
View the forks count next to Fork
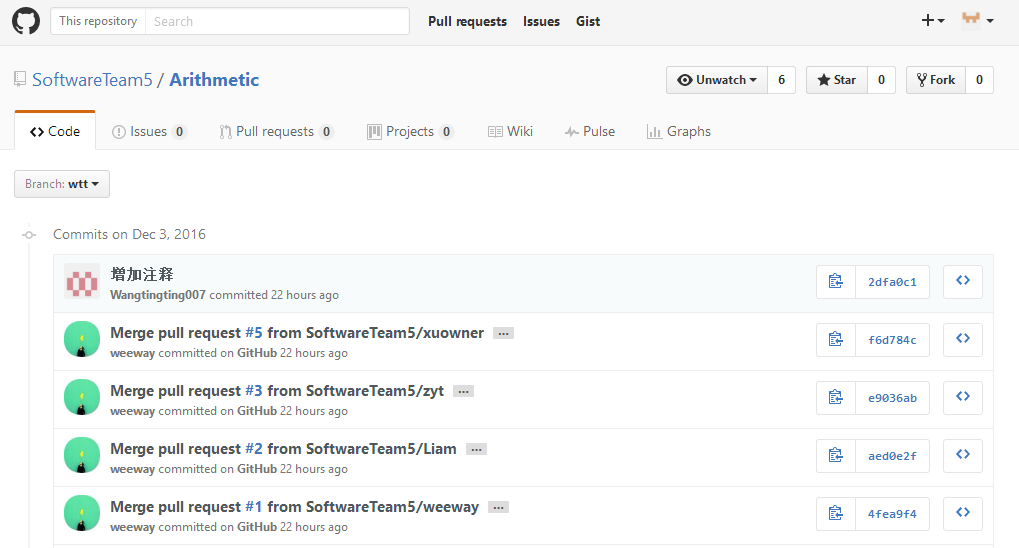[979, 80]
